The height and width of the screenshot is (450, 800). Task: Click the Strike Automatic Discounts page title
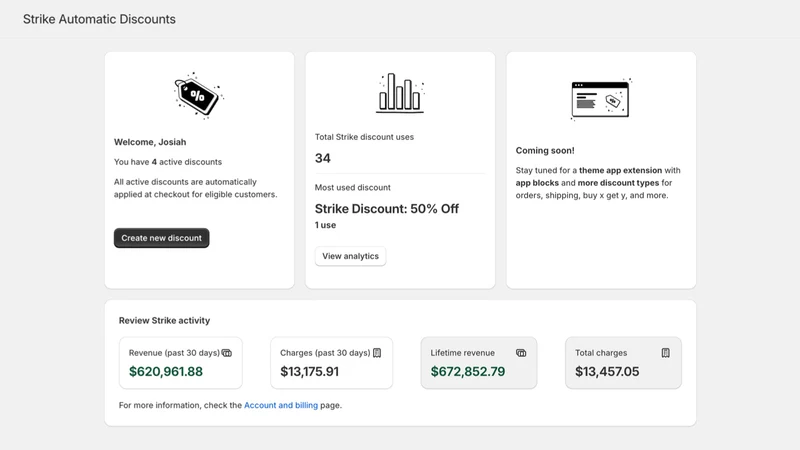click(99, 19)
